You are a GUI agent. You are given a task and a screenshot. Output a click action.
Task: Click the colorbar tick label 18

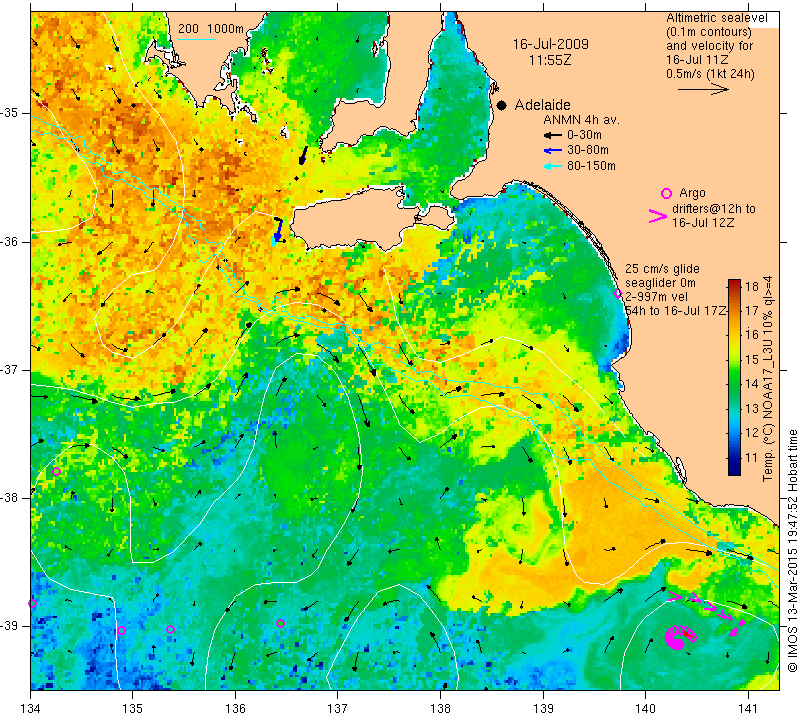tap(752, 287)
